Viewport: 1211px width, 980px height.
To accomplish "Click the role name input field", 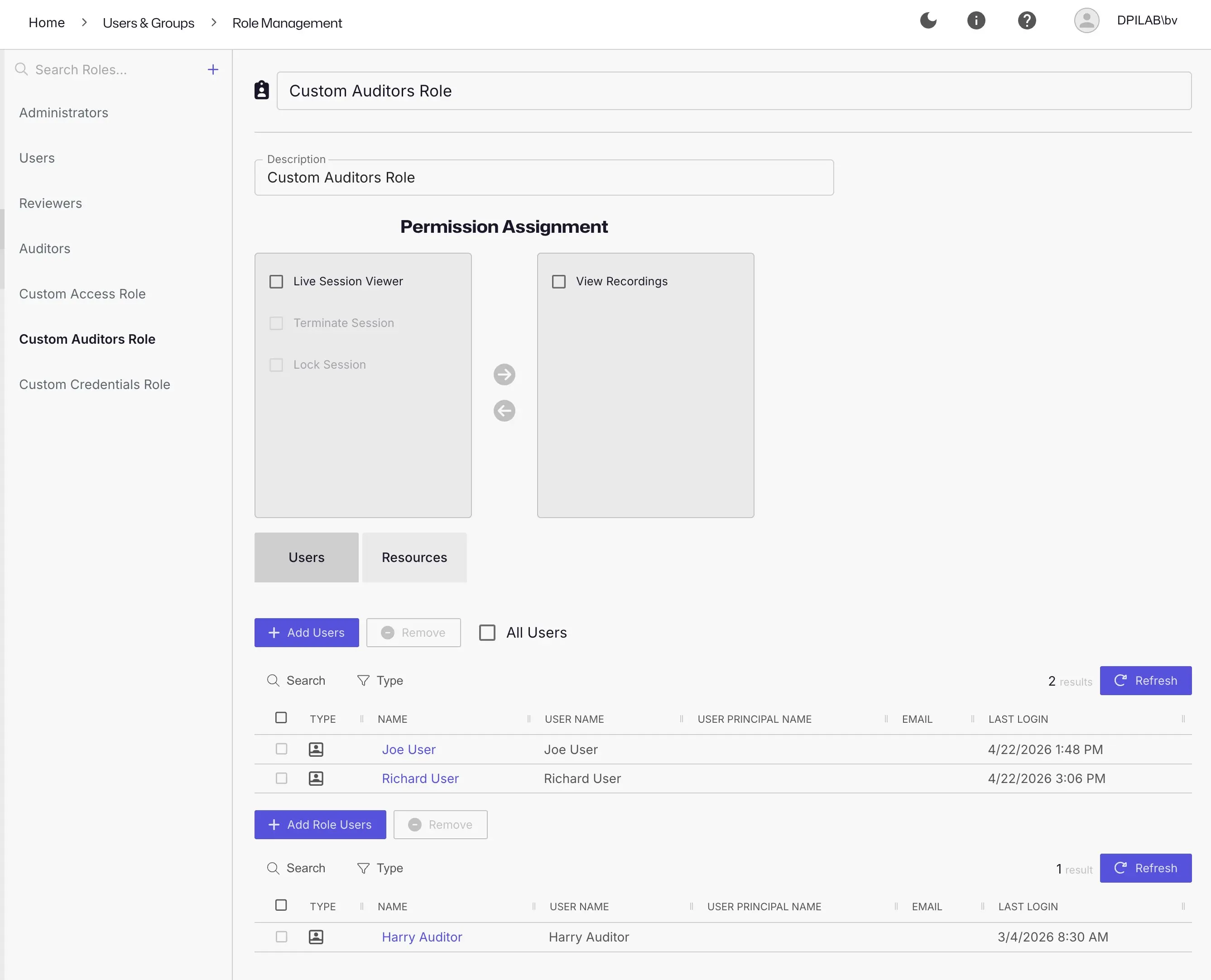I will (734, 90).
